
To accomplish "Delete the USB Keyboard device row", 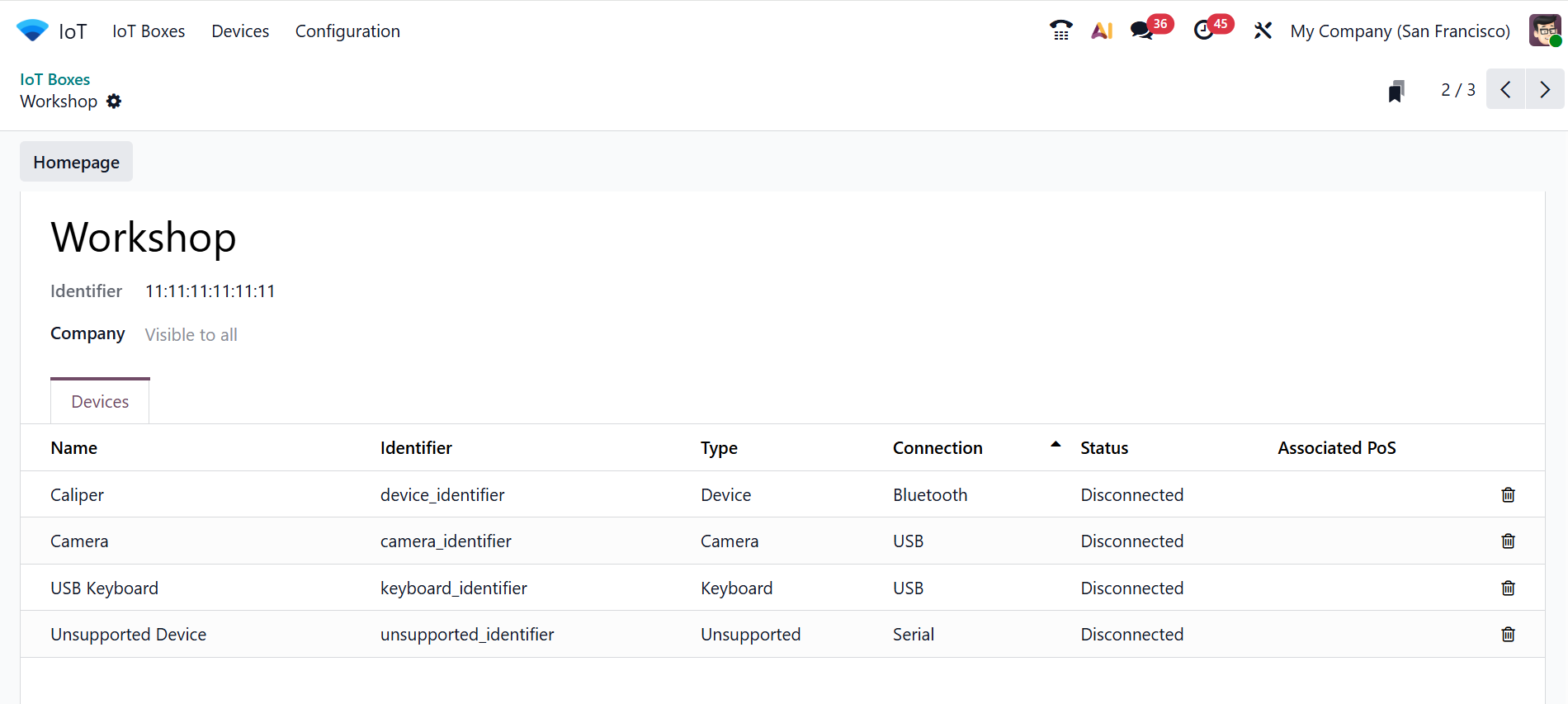I will click(x=1508, y=588).
